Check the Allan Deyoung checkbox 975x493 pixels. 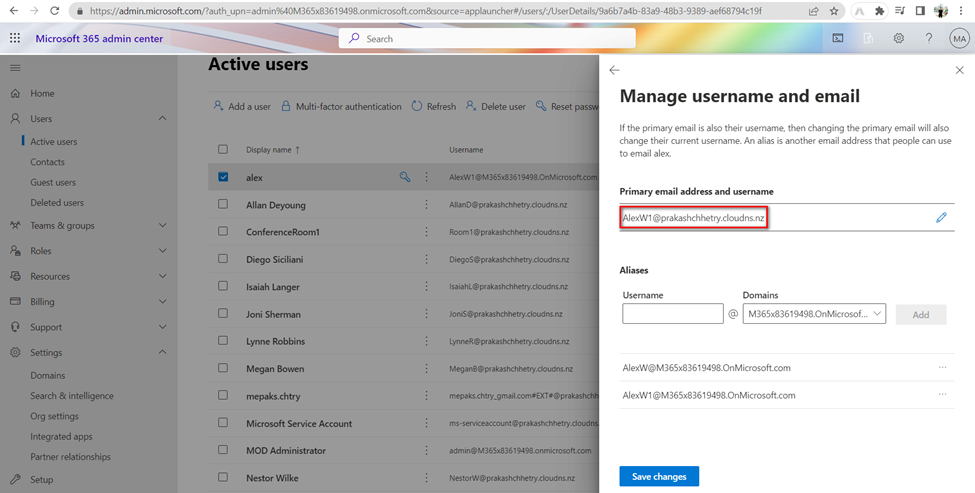[x=223, y=204]
